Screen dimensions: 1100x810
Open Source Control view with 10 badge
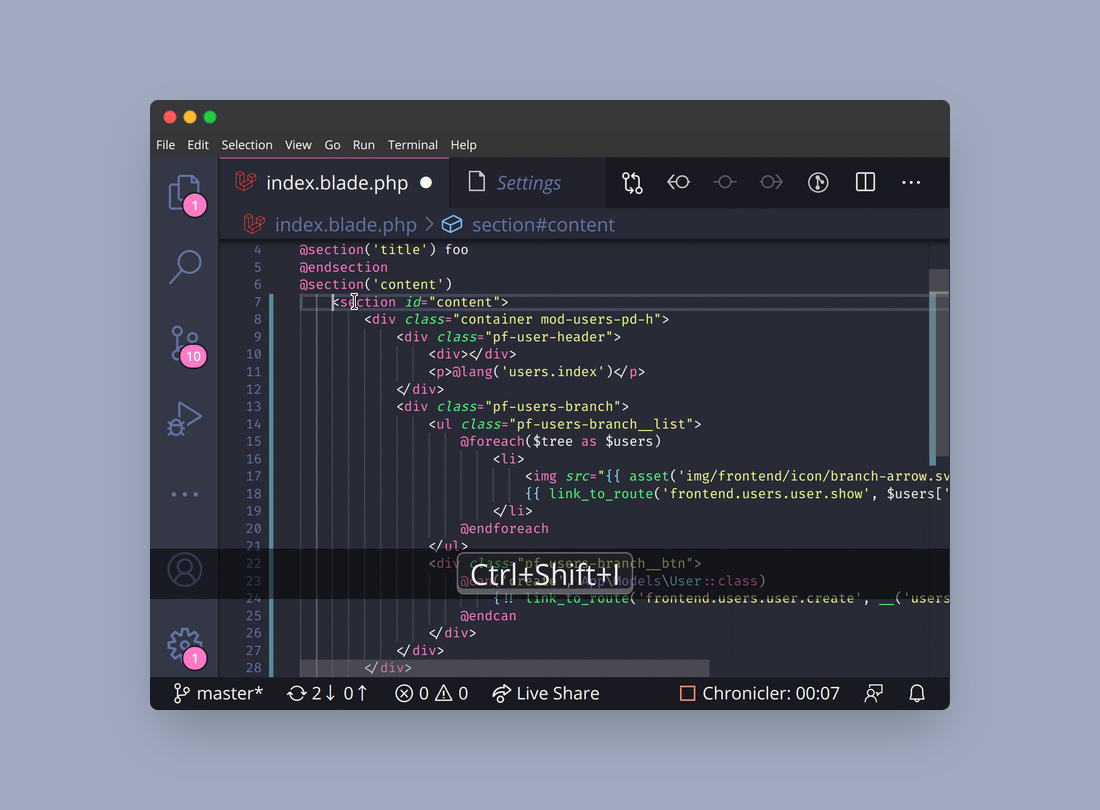(185, 344)
